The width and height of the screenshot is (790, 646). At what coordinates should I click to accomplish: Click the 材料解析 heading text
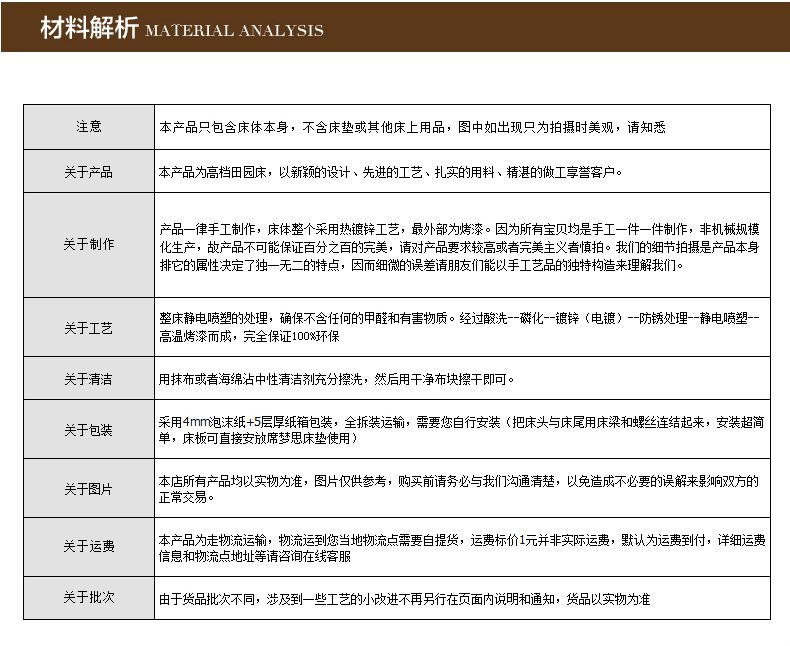point(89,28)
